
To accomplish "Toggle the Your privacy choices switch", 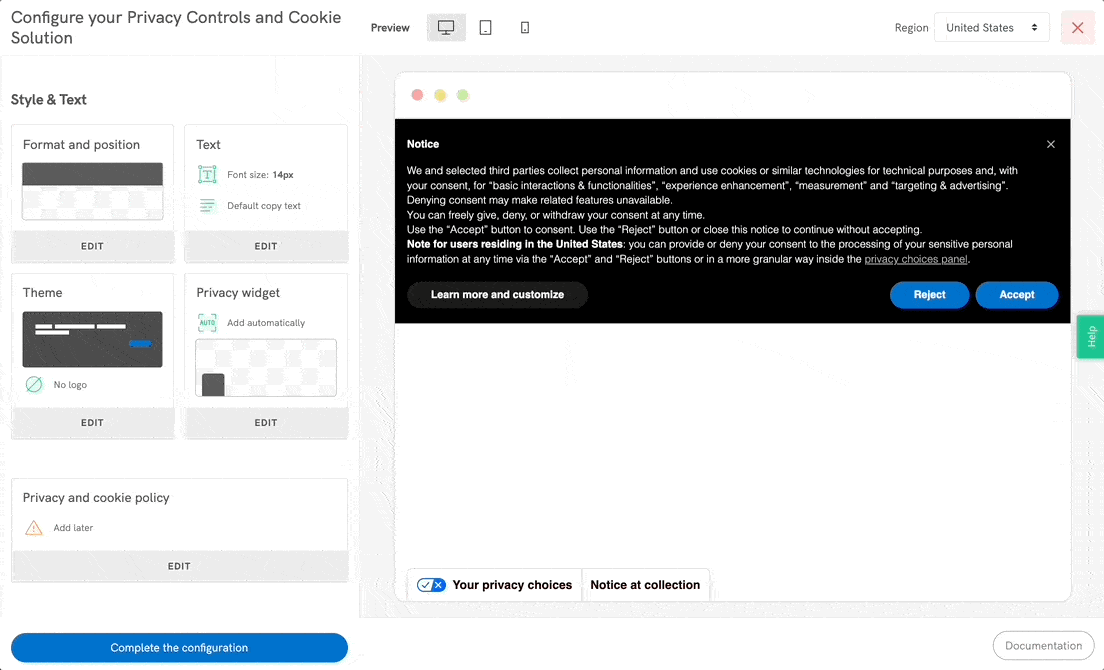I will click(431, 585).
